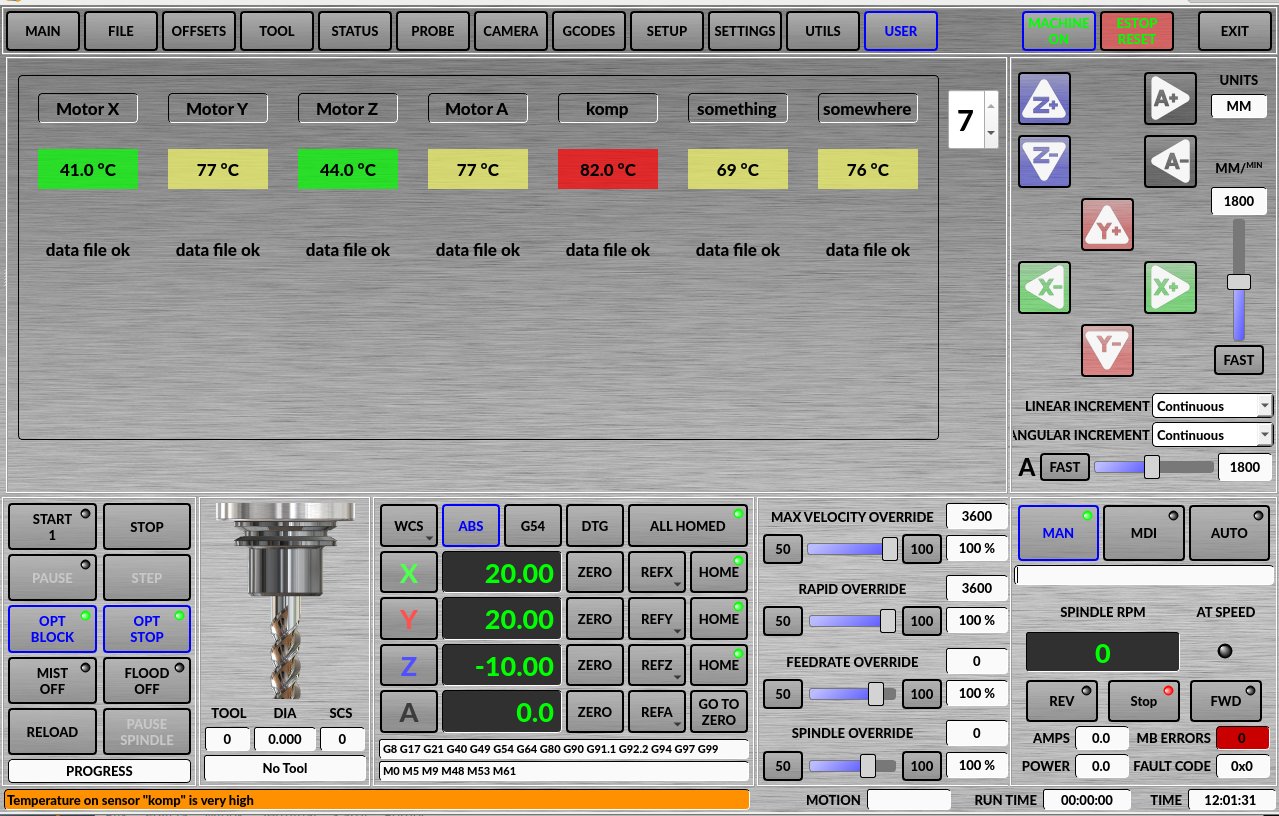The width and height of the screenshot is (1279, 816).
Task: Open the UTILS tab
Action: coord(823,31)
